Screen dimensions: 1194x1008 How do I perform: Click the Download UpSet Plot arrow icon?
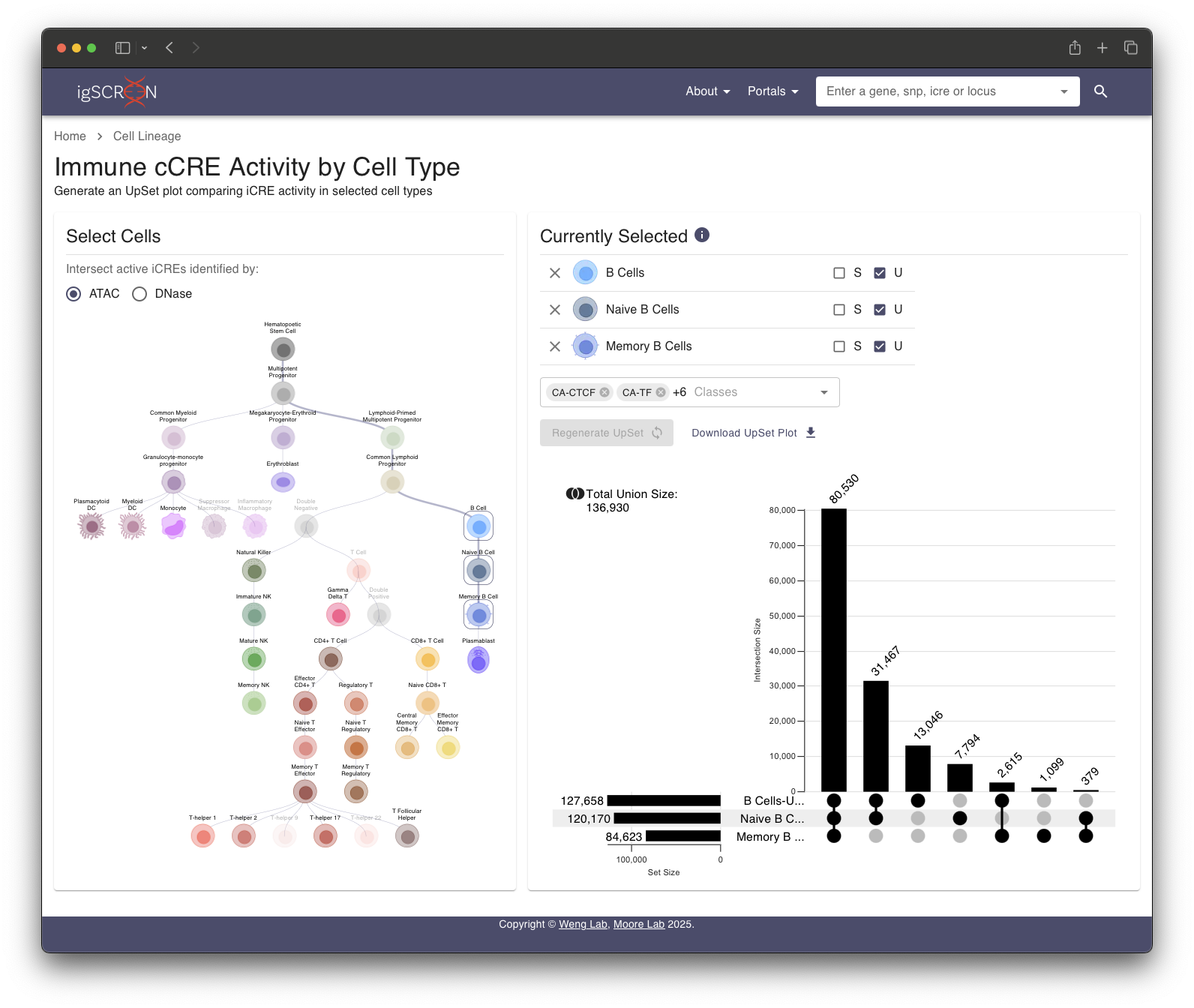[x=811, y=433]
